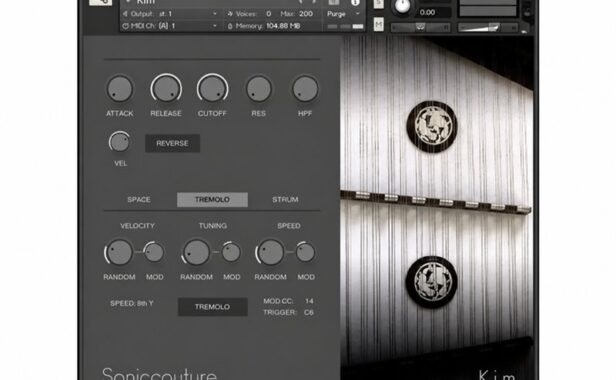This screenshot has height=380, width=616.
Task: Click the VELOCITY MOD knob
Action: pyautogui.click(x=154, y=252)
